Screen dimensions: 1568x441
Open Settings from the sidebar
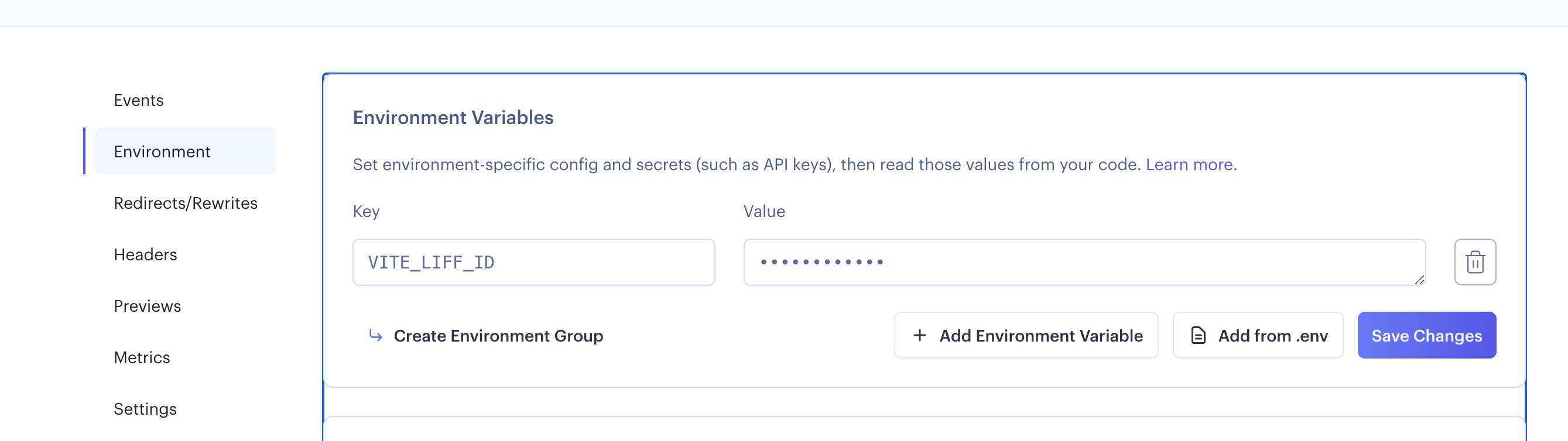pyautogui.click(x=145, y=409)
